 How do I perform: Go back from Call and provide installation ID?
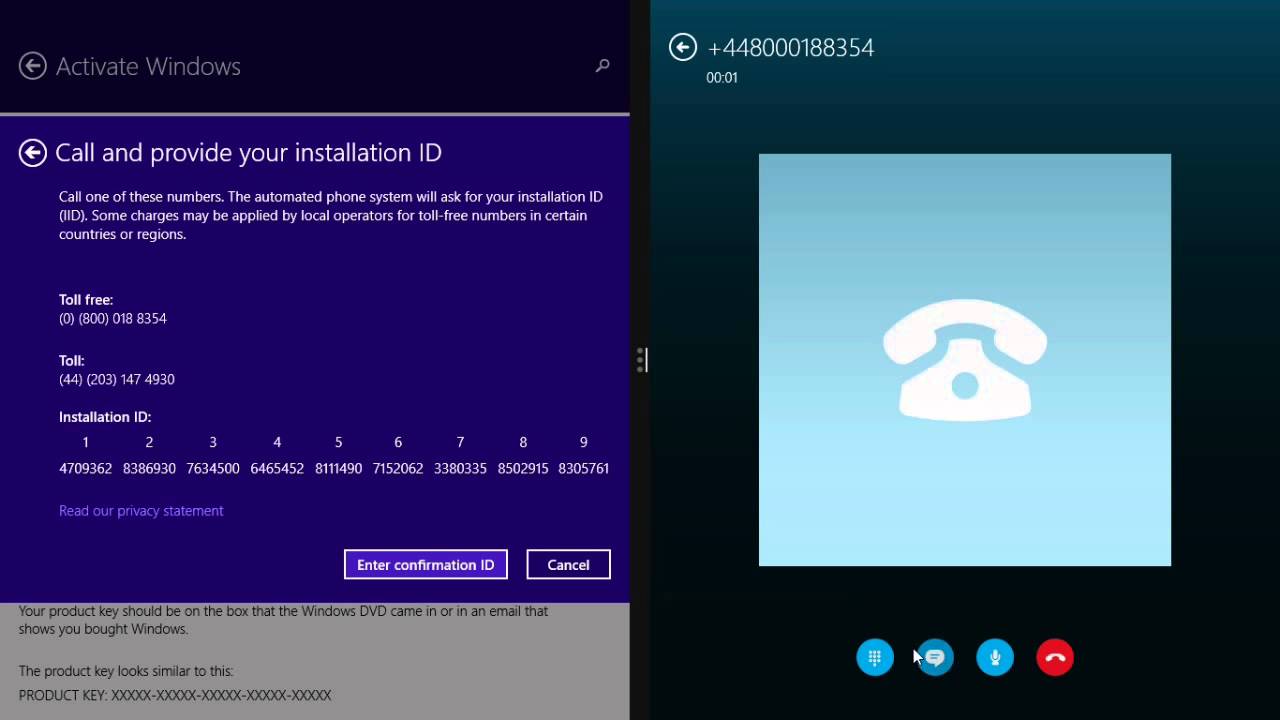(33, 152)
